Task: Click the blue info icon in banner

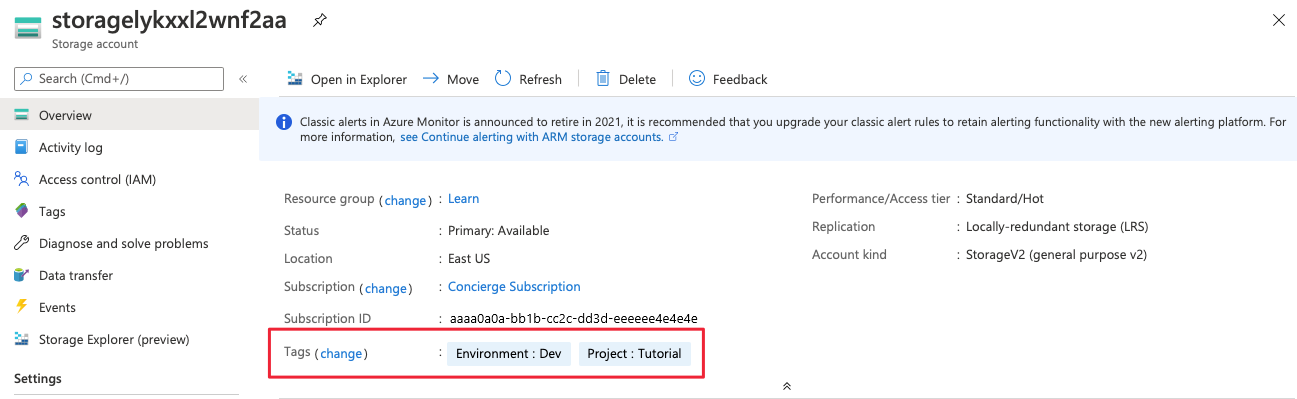Action: (x=283, y=123)
